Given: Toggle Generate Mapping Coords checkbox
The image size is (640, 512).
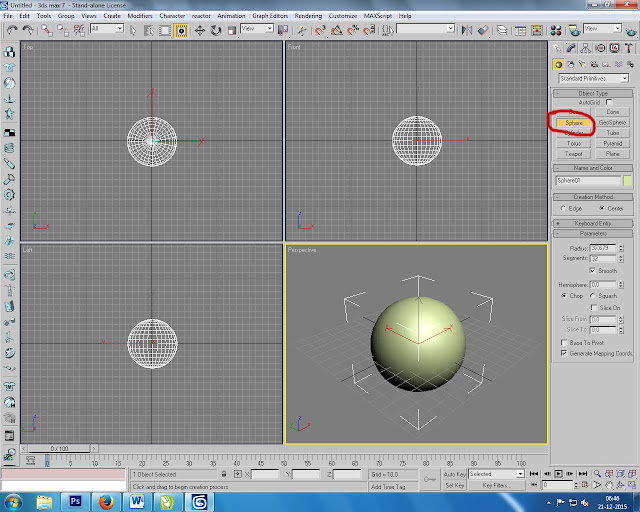Looking at the screenshot, I should click(x=564, y=353).
